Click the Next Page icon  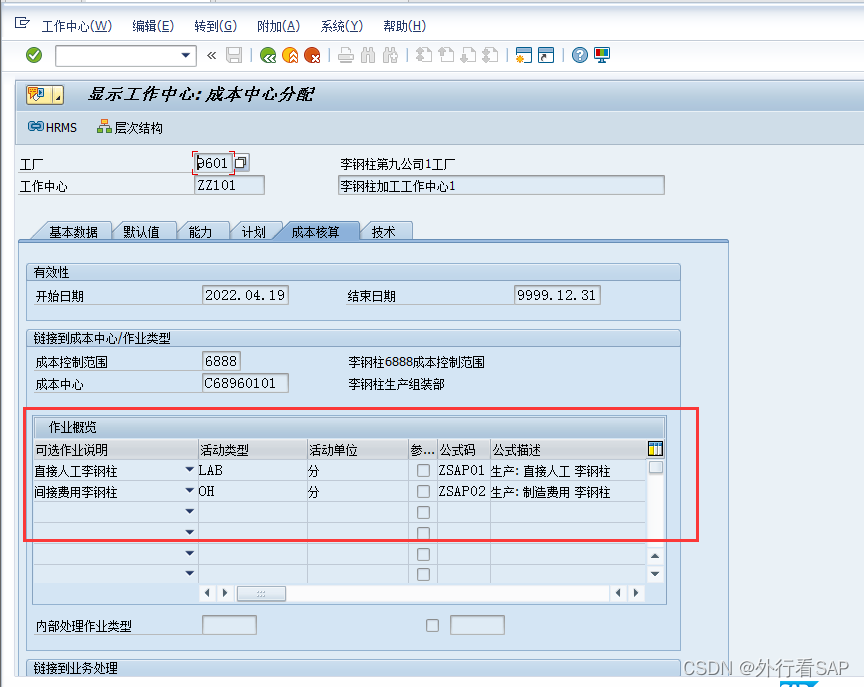coord(468,55)
